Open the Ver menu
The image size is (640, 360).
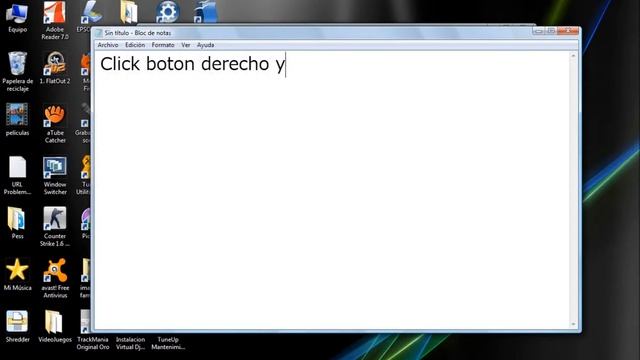click(186, 45)
